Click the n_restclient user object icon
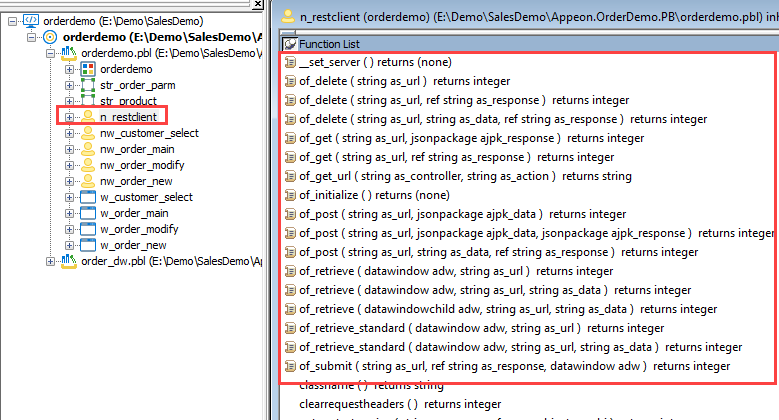 88,117
